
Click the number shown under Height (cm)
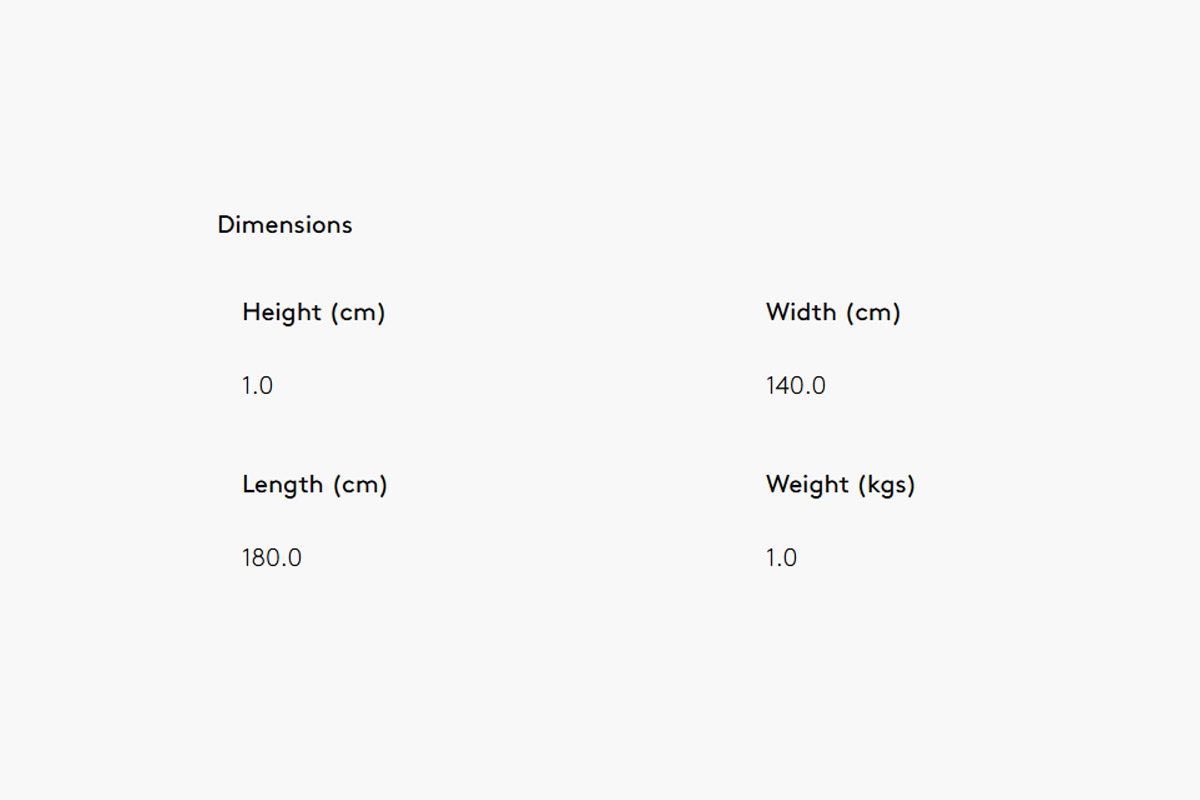click(257, 386)
